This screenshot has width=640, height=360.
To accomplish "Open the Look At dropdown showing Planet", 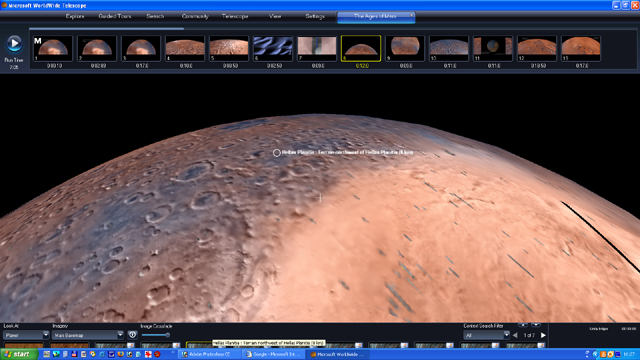I will (26, 335).
